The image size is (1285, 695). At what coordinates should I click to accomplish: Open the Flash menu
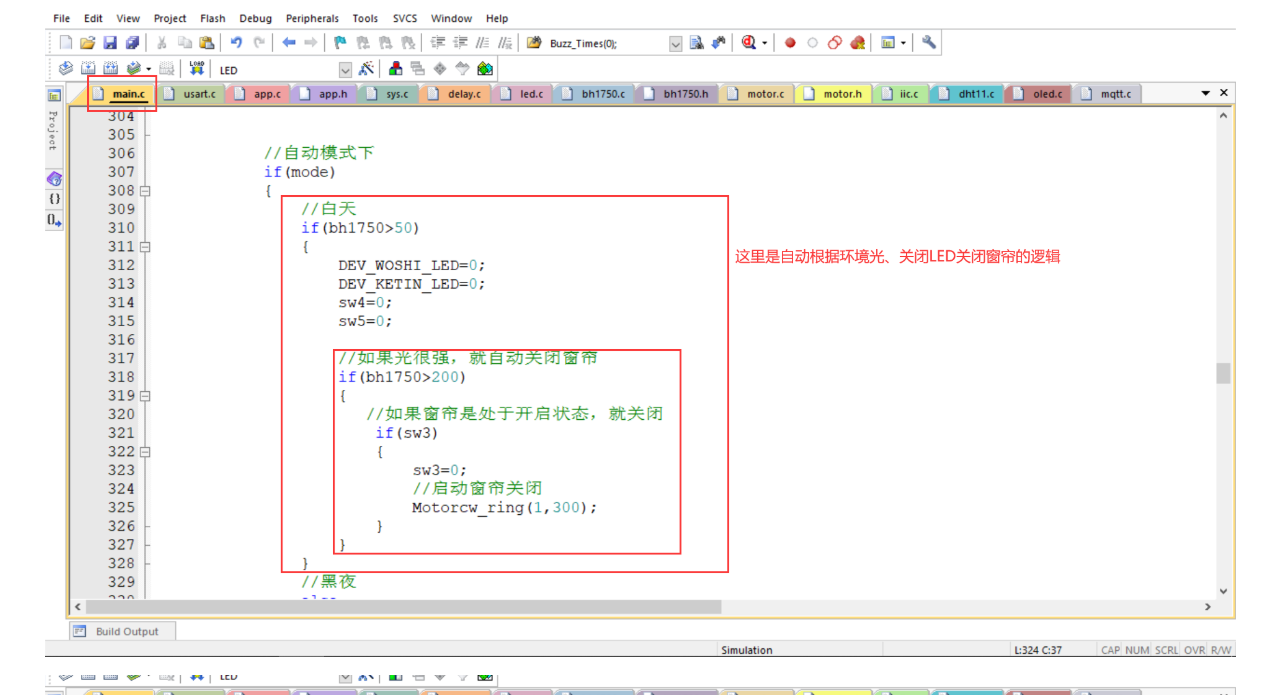[x=213, y=18]
